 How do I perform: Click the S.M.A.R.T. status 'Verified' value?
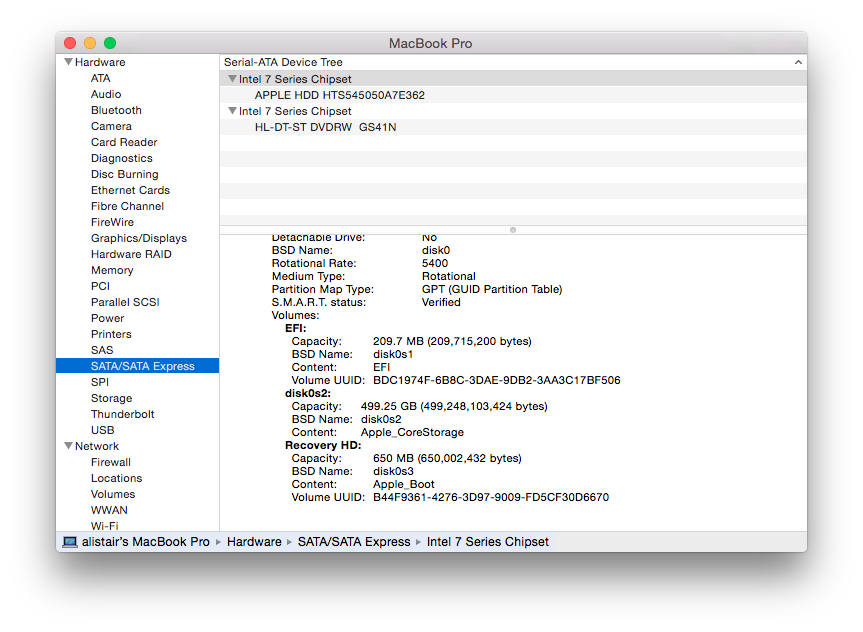(x=441, y=302)
